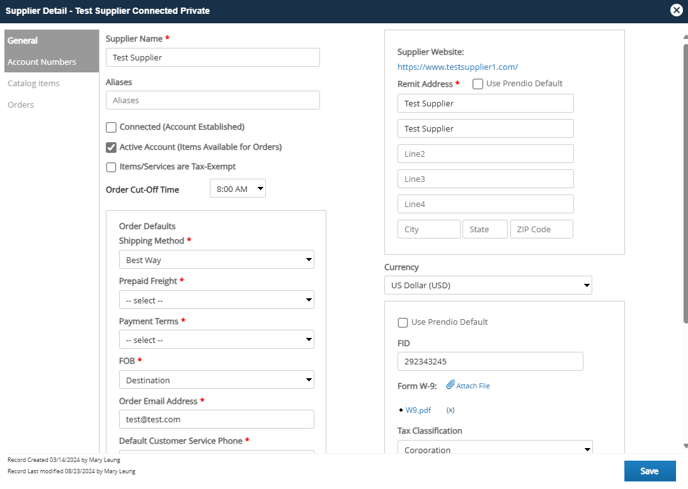Image resolution: width=688 pixels, height=489 pixels.
Task: Open the Order Cut-Off Time dropdown
Action: point(238,189)
